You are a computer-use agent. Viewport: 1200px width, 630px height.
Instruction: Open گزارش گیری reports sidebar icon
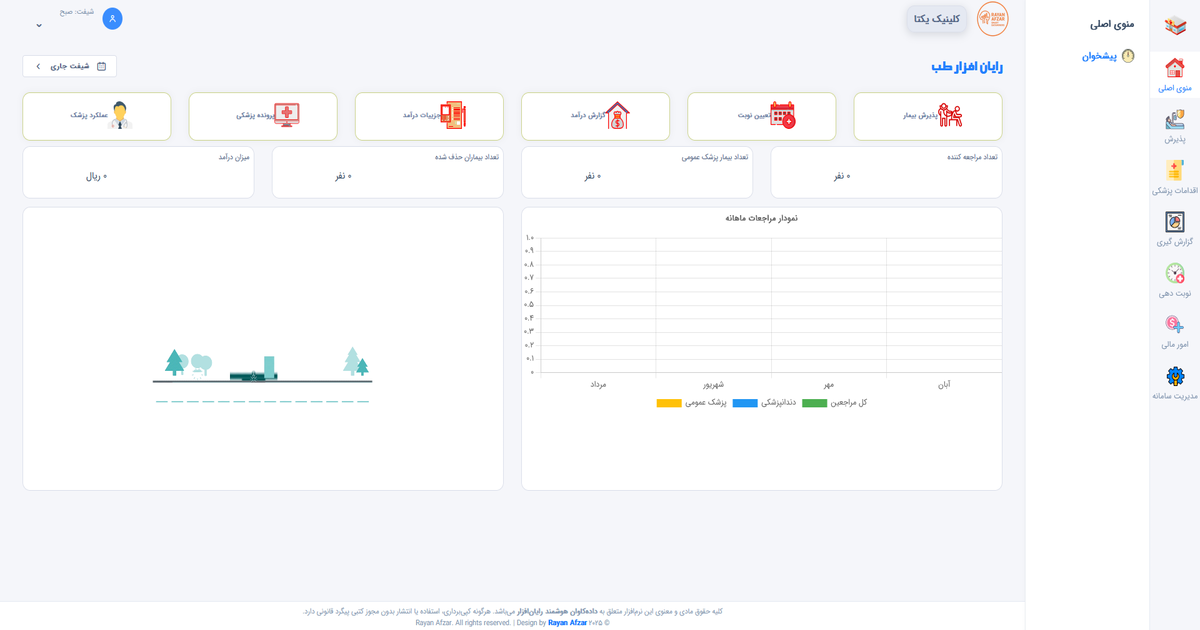pos(1174,223)
